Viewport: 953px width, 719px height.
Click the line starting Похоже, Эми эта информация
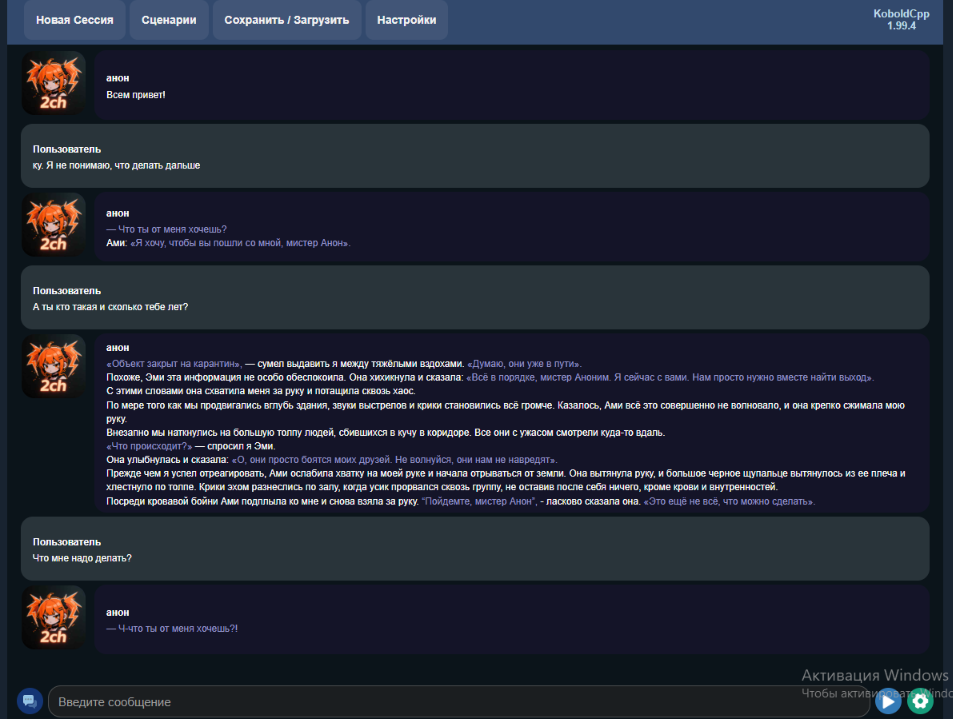point(490,377)
